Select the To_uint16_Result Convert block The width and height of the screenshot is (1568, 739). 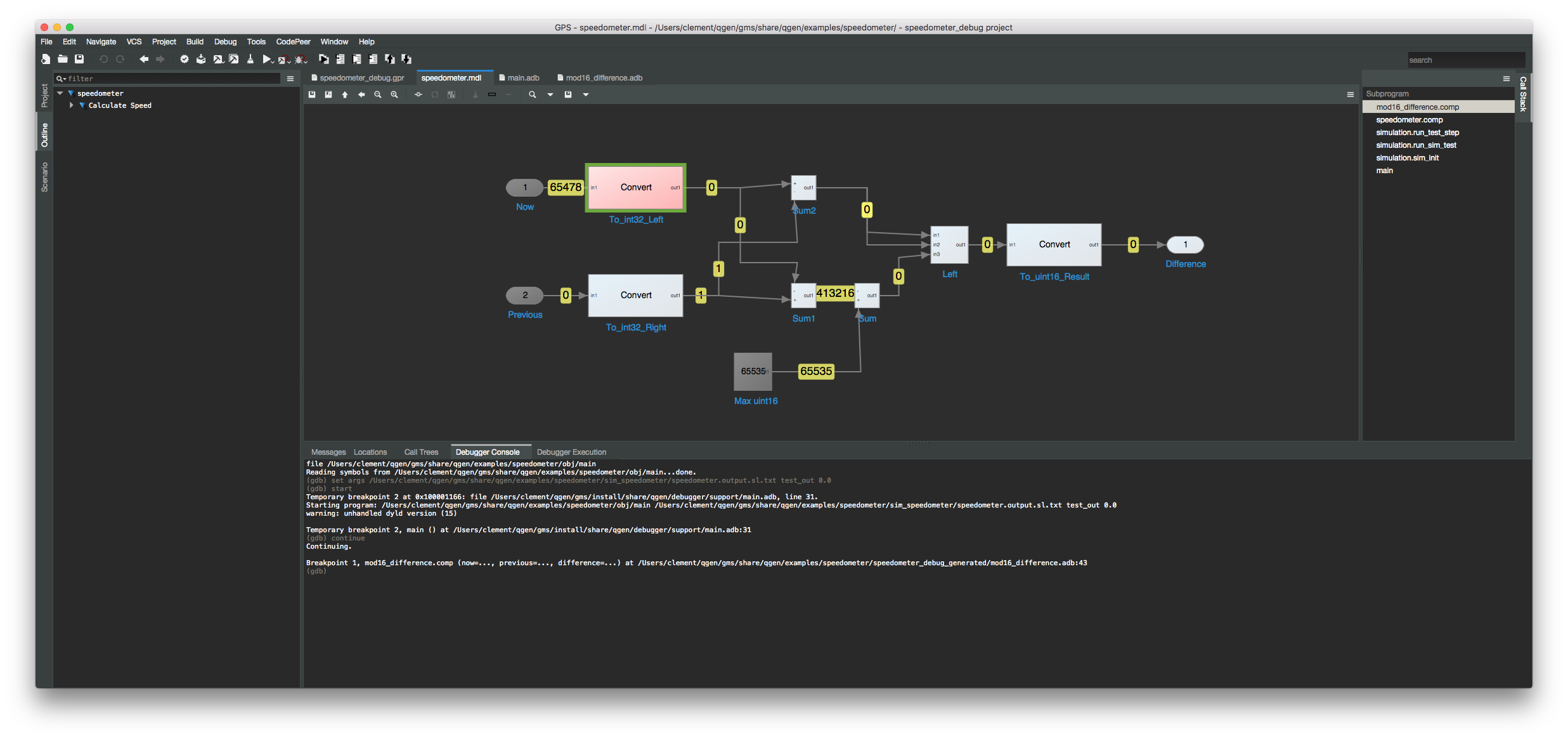1054,245
